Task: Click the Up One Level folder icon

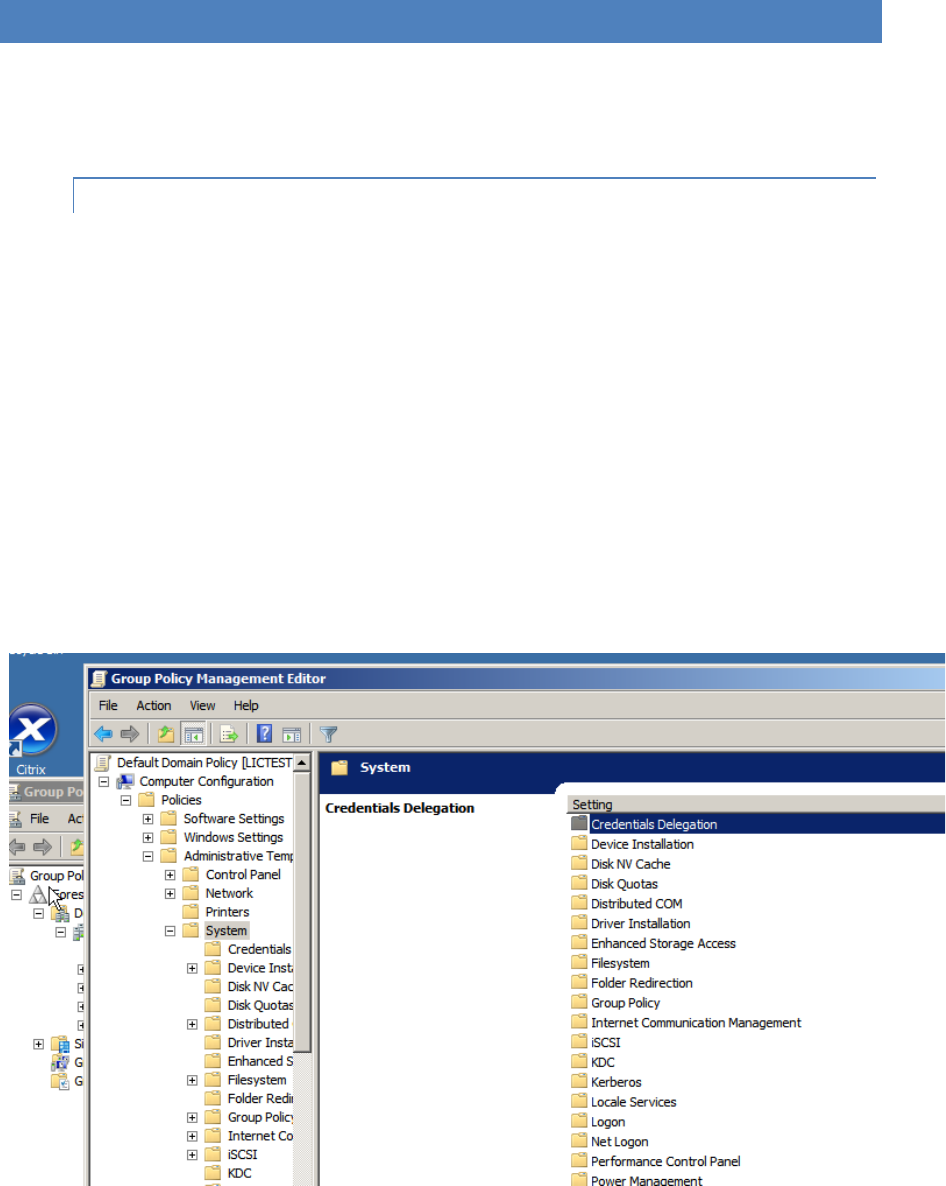Action: 166,734
